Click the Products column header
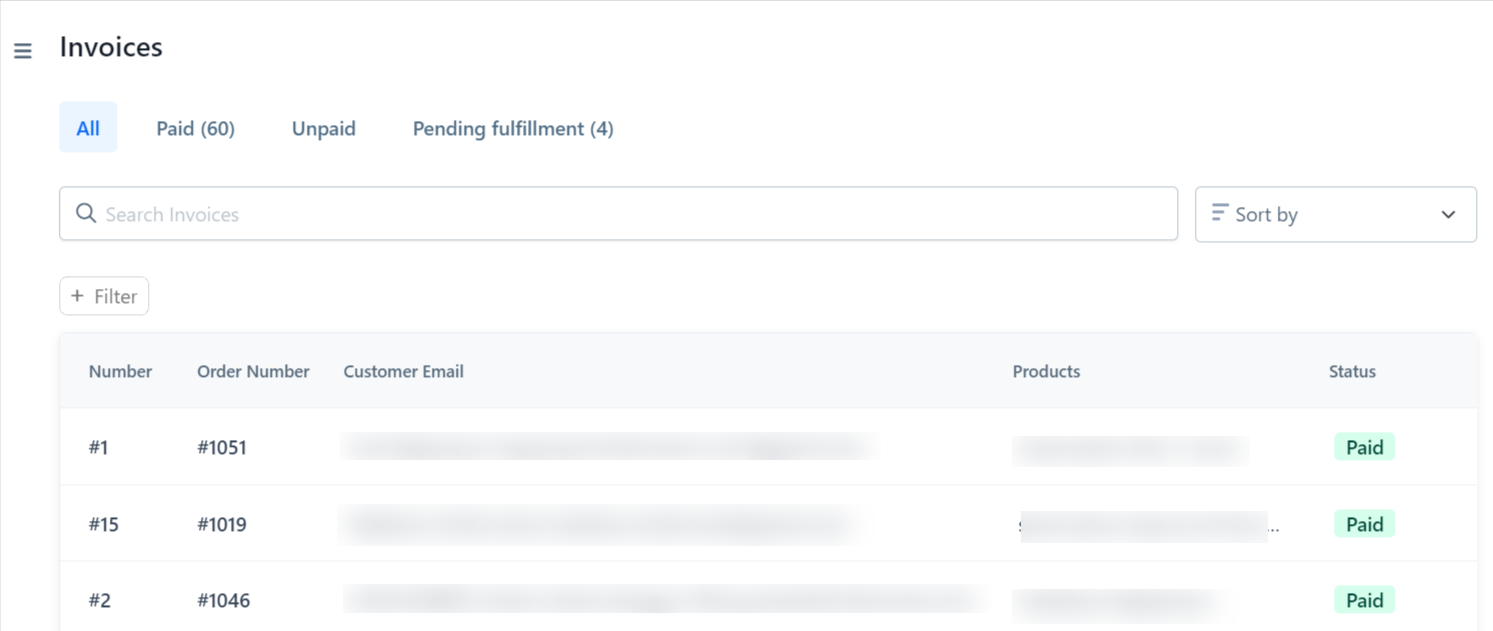 pyautogui.click(x=1046, y=371)
